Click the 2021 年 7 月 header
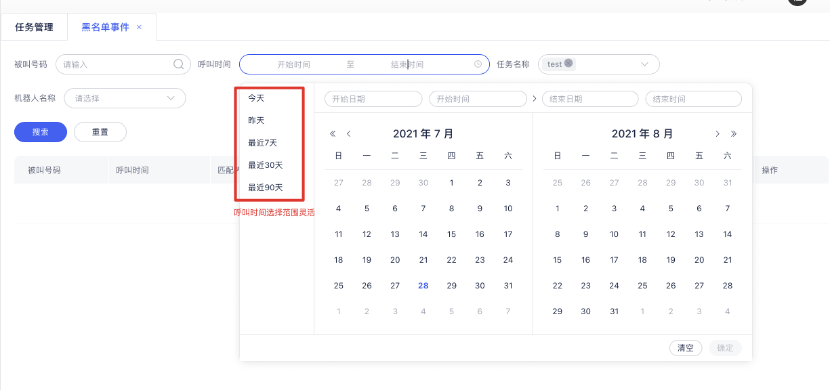 click(x=423, y=134)
